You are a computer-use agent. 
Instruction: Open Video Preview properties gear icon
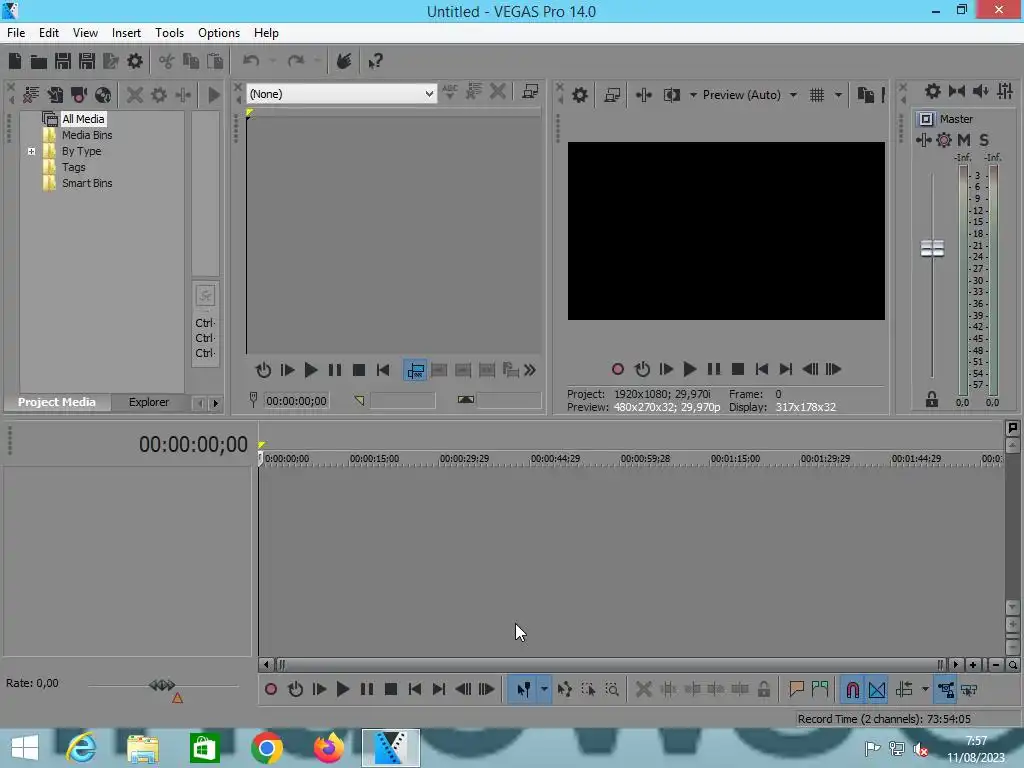coord(579,95)
